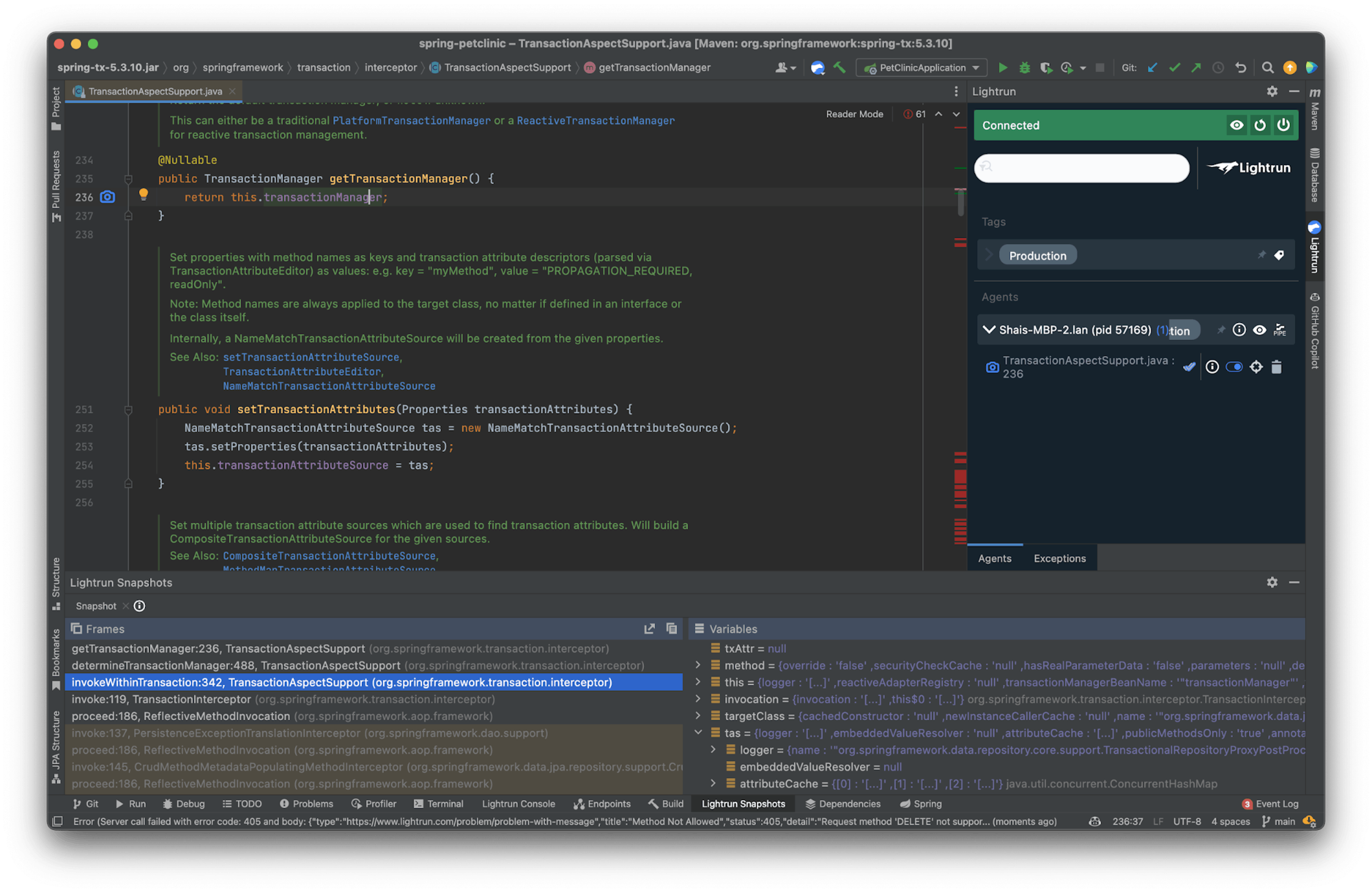Toggle the eye icon on Connected bar
Screen dimensions: 1372x893
point(1237,125)
